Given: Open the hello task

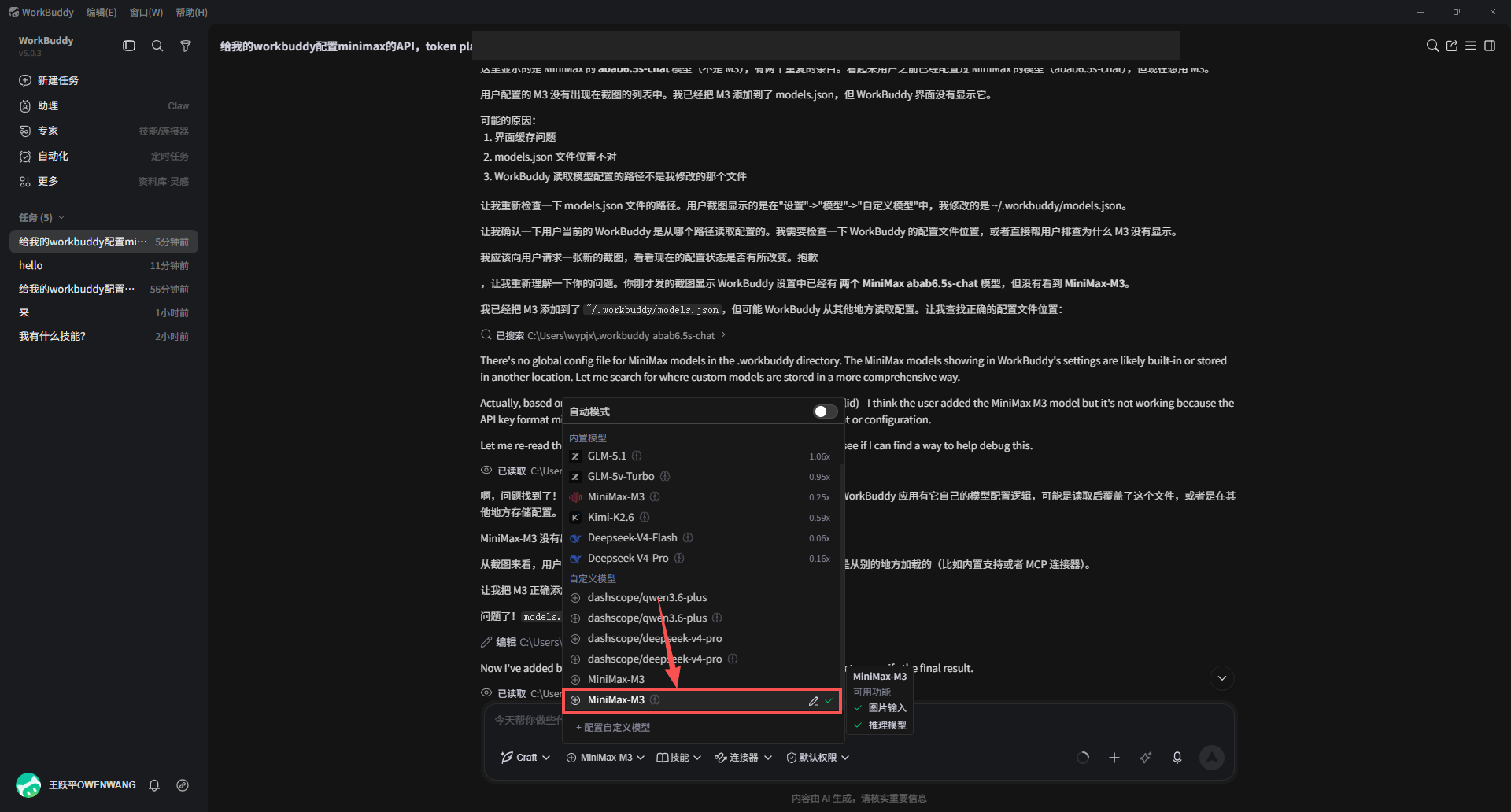Looking at the screenshot, I should [x=104, y=265].
